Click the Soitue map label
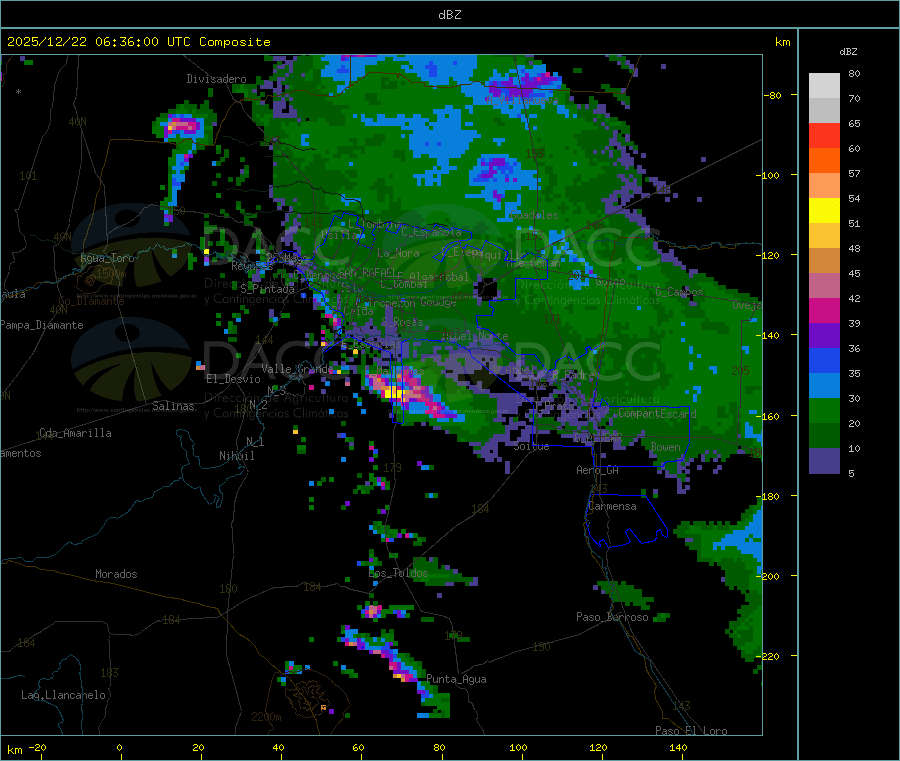900x761 pixels. coord(531,446)
